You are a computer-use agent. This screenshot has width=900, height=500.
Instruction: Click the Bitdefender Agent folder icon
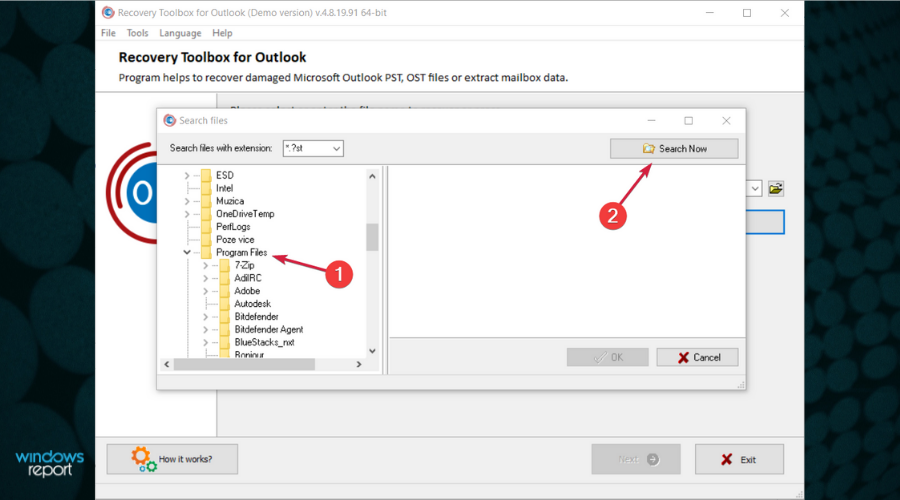coord(225,330)
